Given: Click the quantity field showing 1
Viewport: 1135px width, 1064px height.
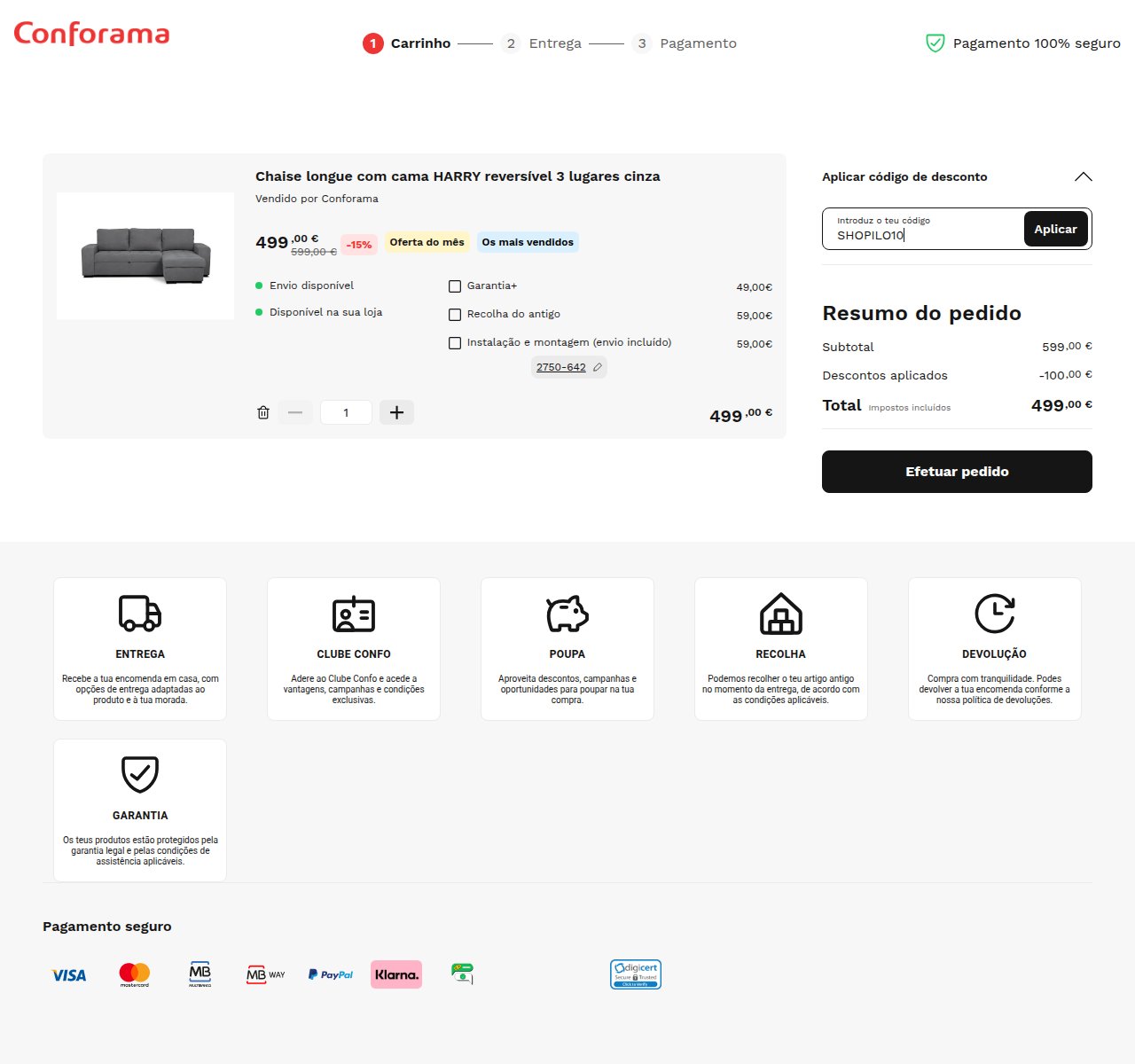Looking at the screenshot, I should [x=346, y=412].
